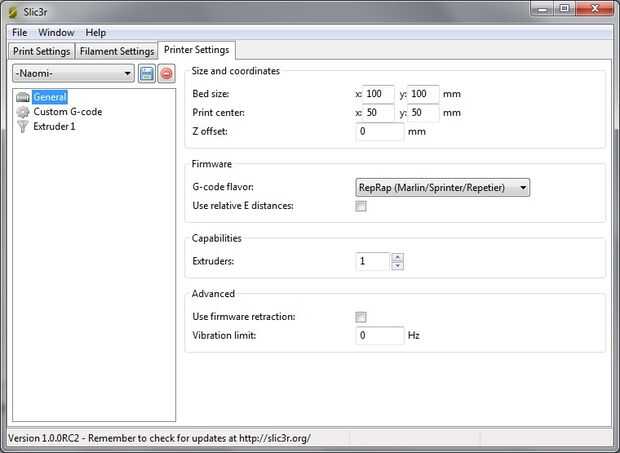This screenshot has width=620, height=453.
Task: Click the General tree item icon
Action: pos(23,97)
